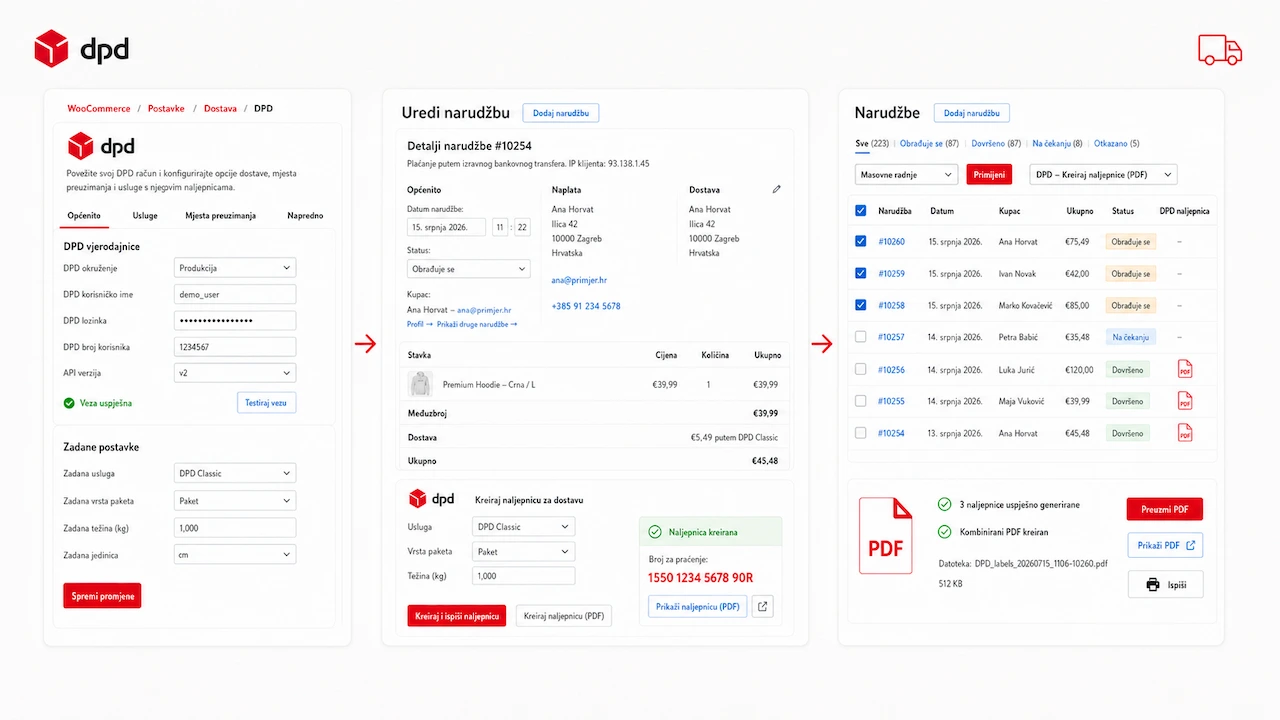Click DPD korisničko ime input field

pos(235,294)
